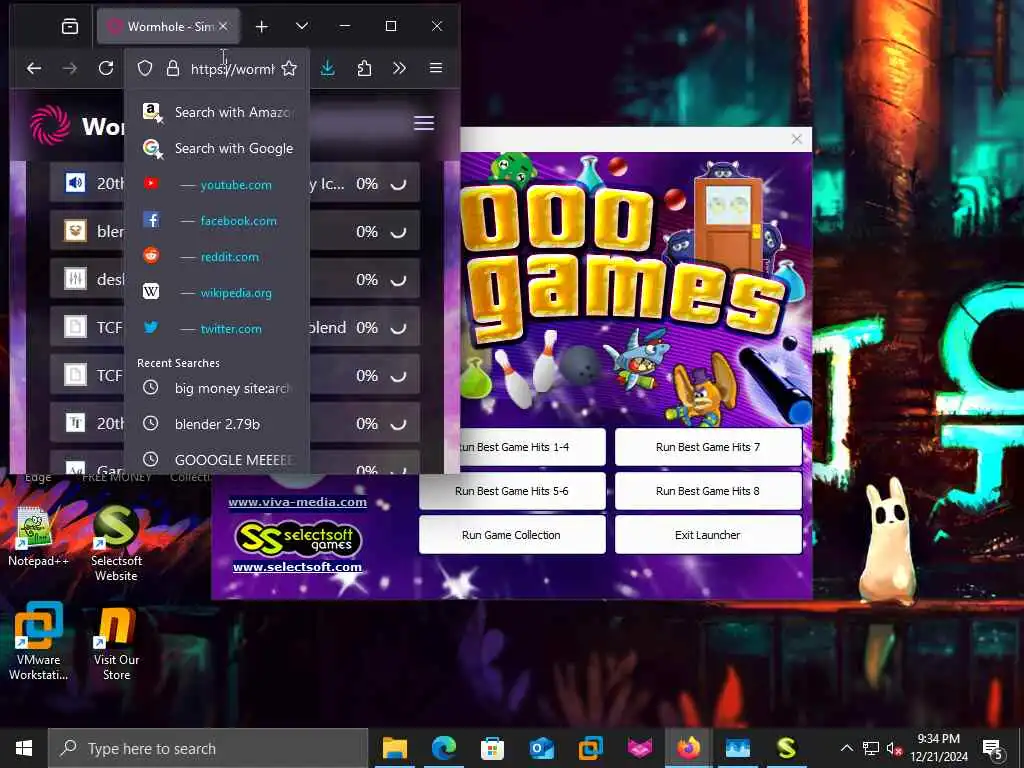Open www.viva-media.com link

pyautogui.click(x=297, y=502)
